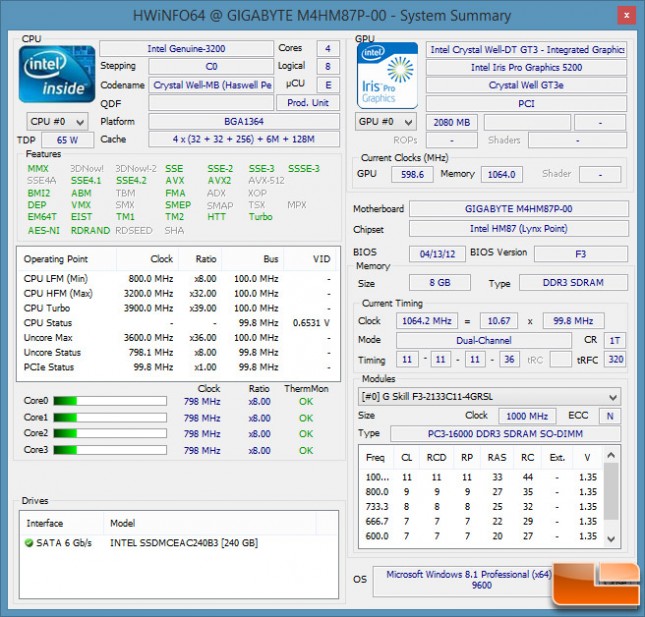645x617 pixels.
Task: Click the ECC N field
Action: pyautogui.click(x=610, y=416)
